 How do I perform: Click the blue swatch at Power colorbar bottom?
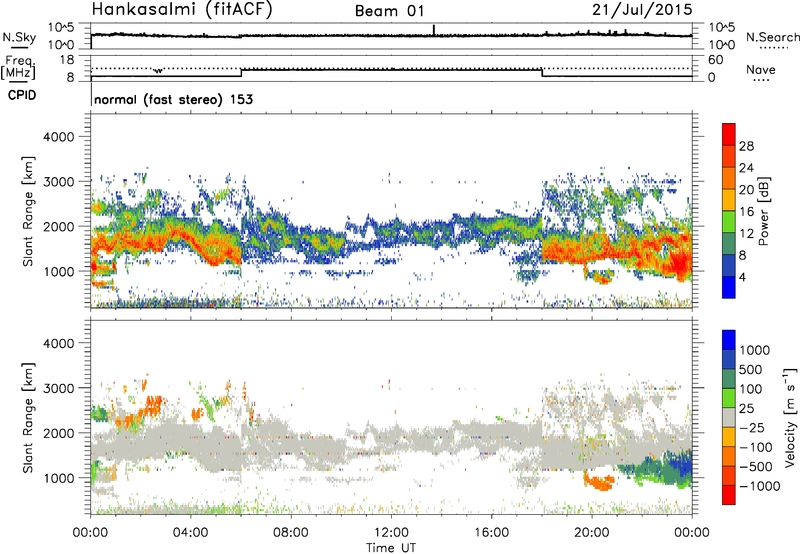click(x=729, y=287)
